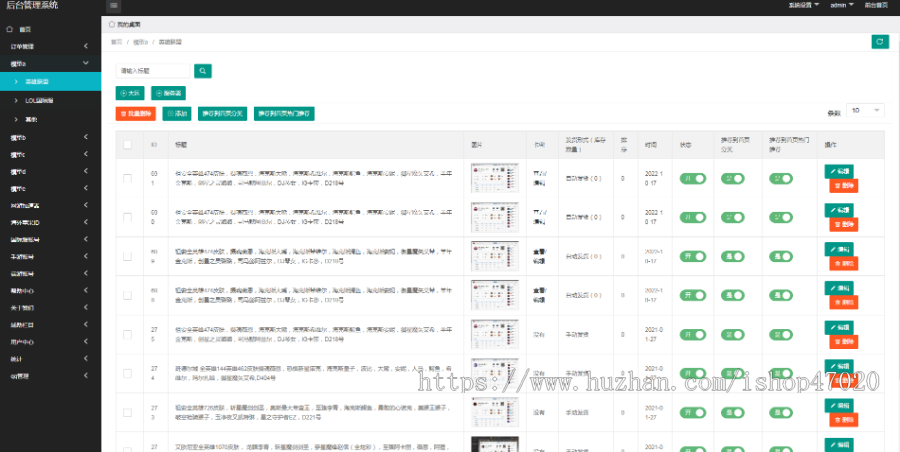Check the checkbox for row 691
900x452 pixels.
tap(127, 179)
